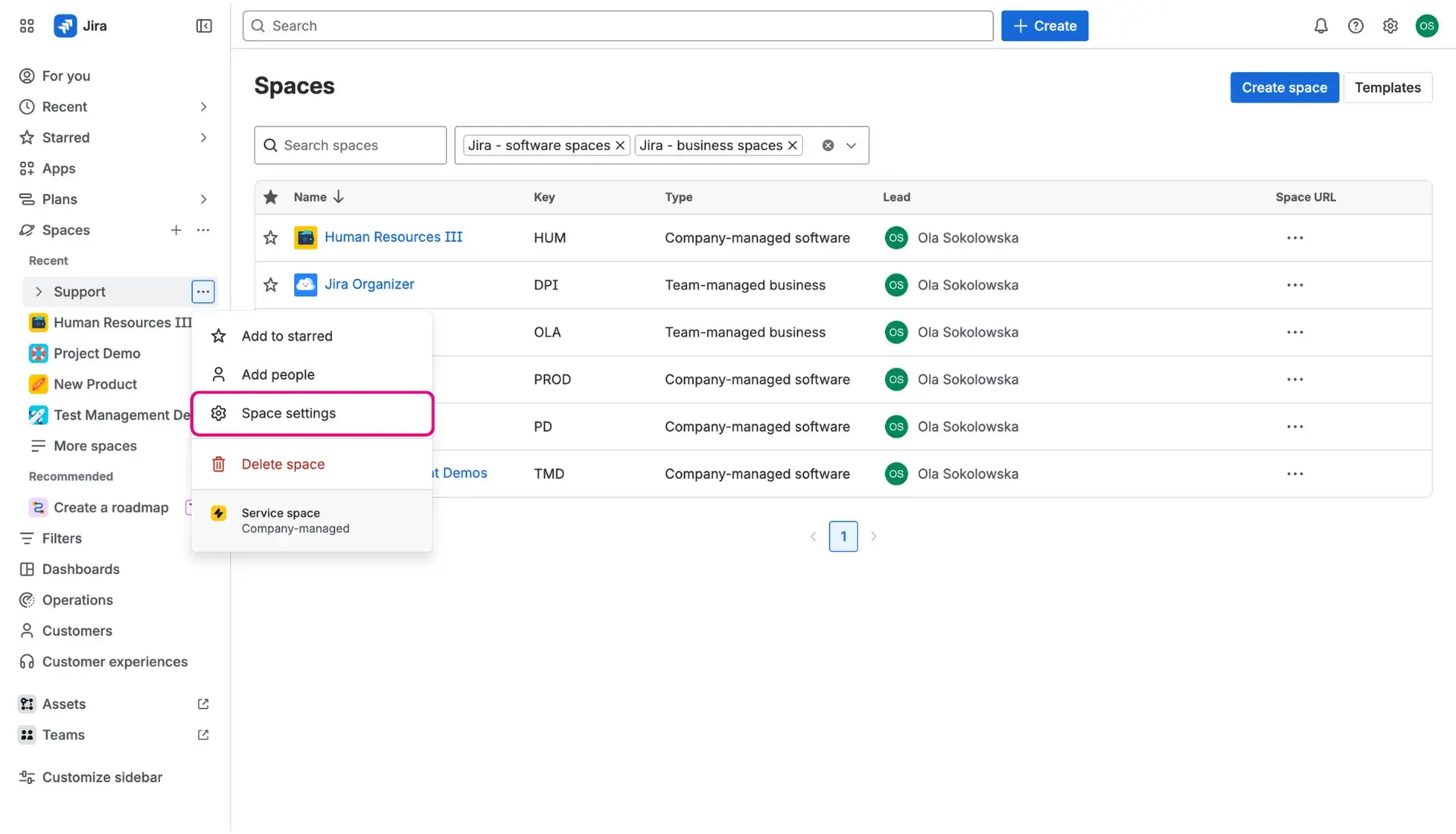1456x834 pixels.
Task: Open the Customer experiences headset icon
Action: (x=27, y=661)
